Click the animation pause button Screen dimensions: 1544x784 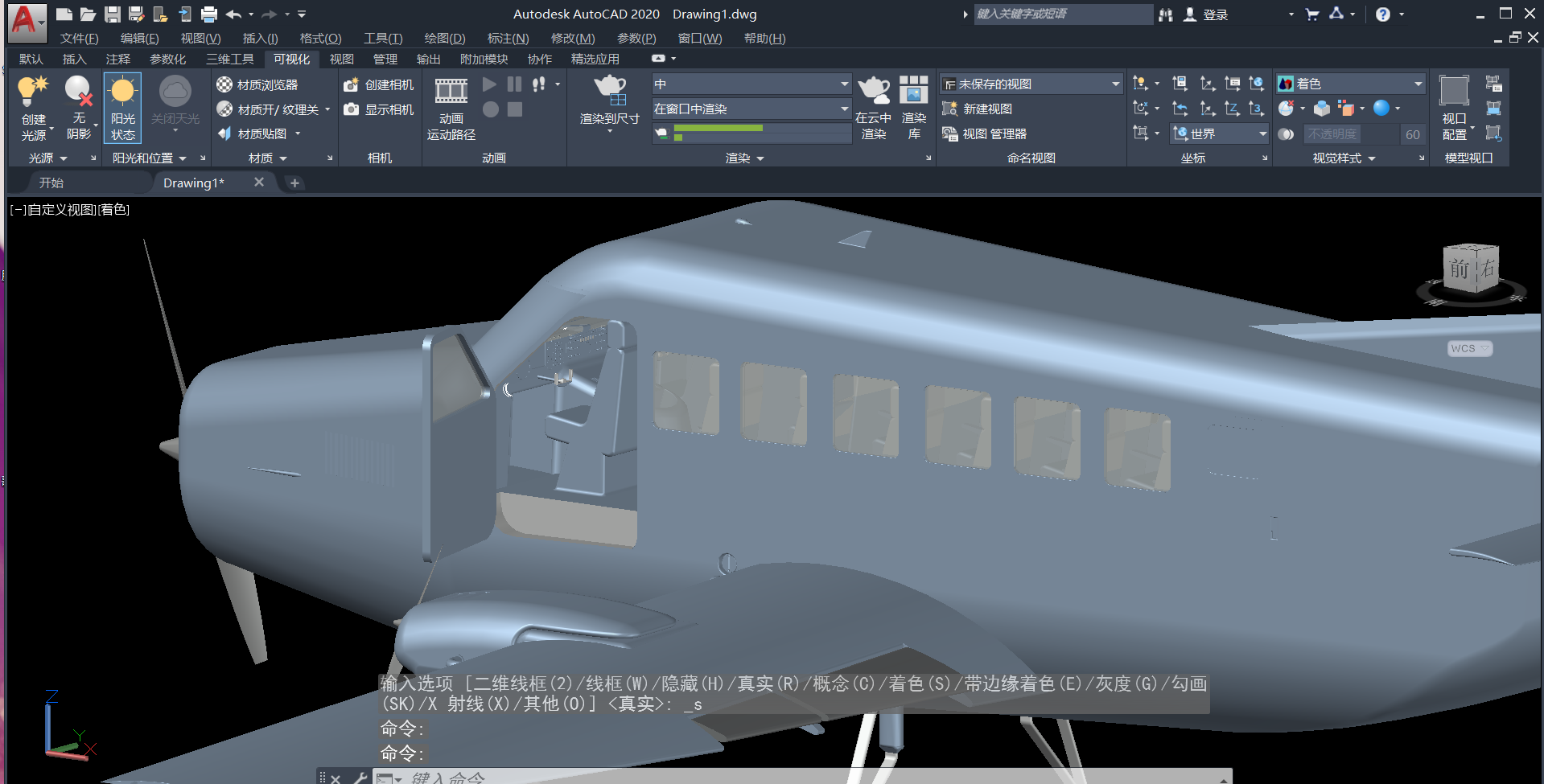pos(514,84)
